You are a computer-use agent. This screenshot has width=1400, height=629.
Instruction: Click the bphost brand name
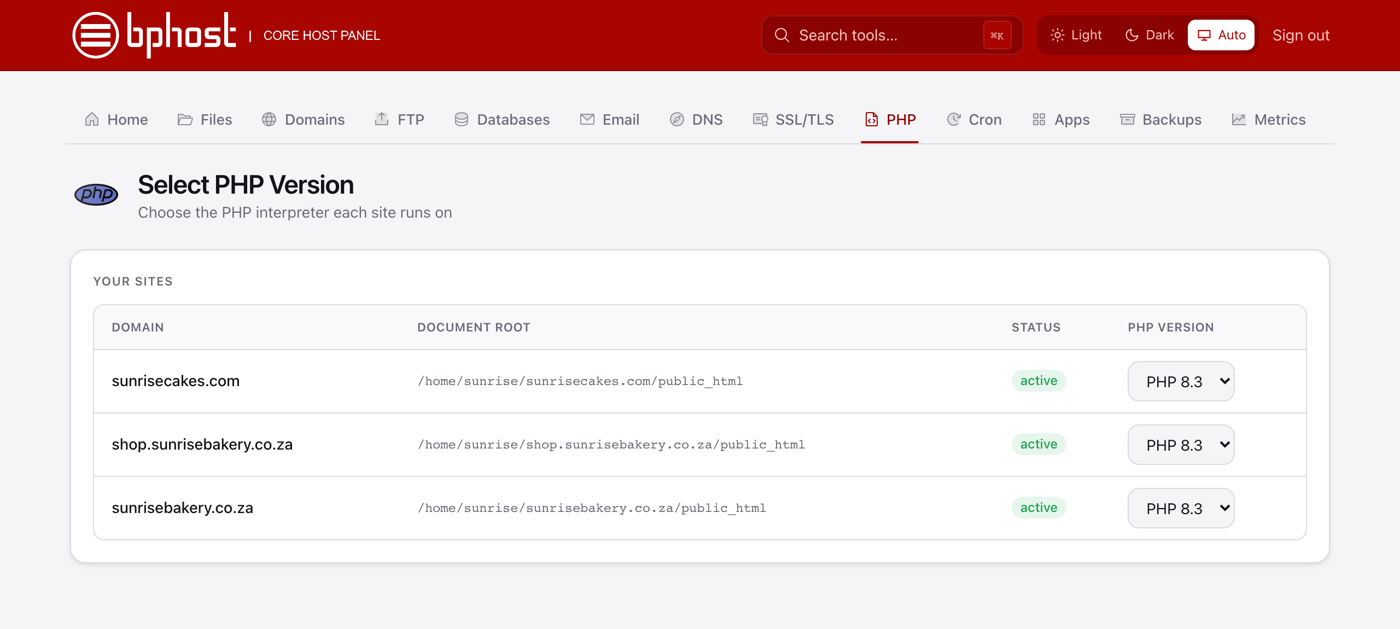tap(181, 35)
